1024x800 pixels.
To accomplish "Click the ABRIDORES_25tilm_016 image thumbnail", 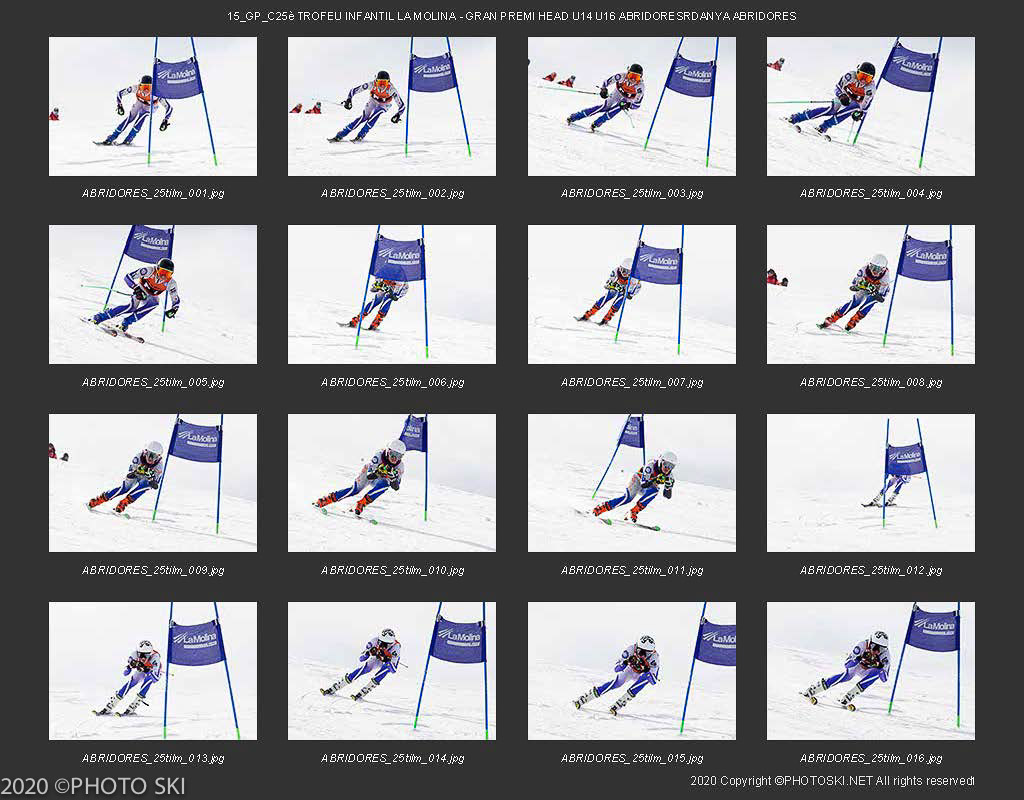I will point(870,670).
